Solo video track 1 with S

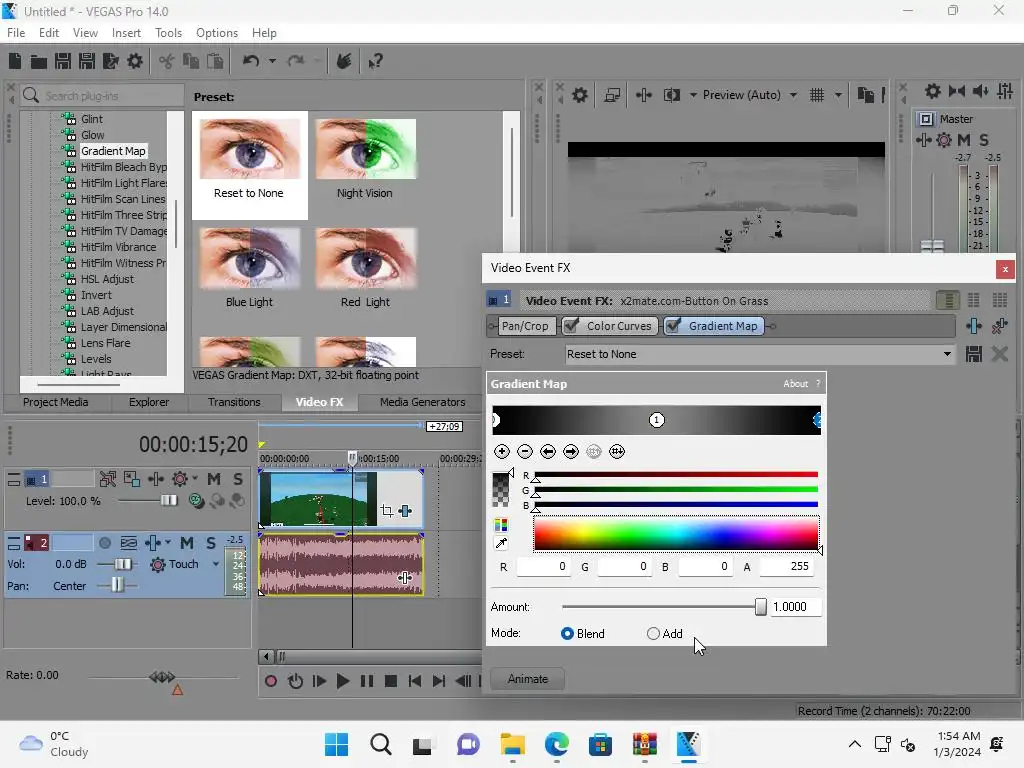[x=238, y=479]
